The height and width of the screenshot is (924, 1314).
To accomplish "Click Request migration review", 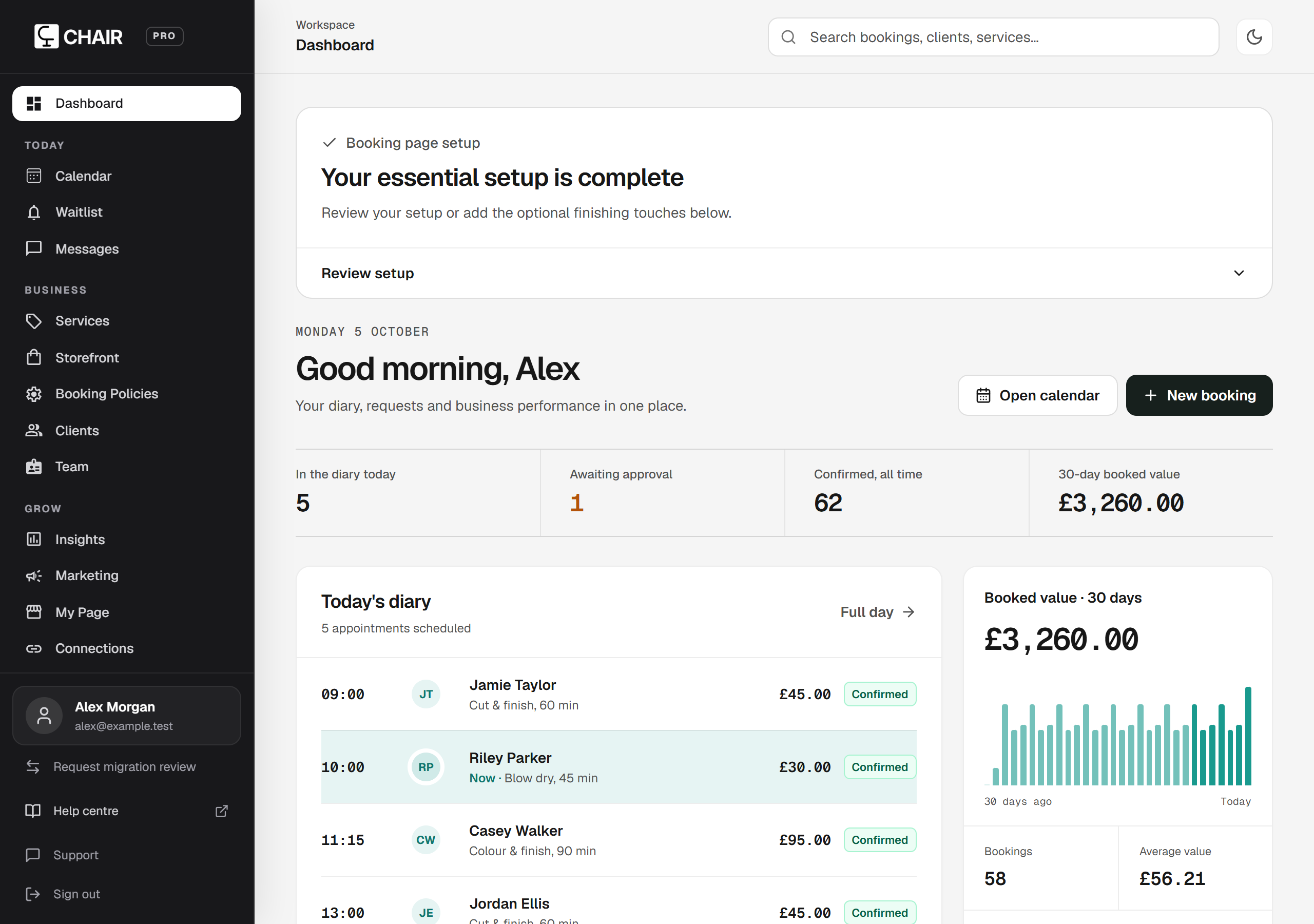I will point(126,766).
